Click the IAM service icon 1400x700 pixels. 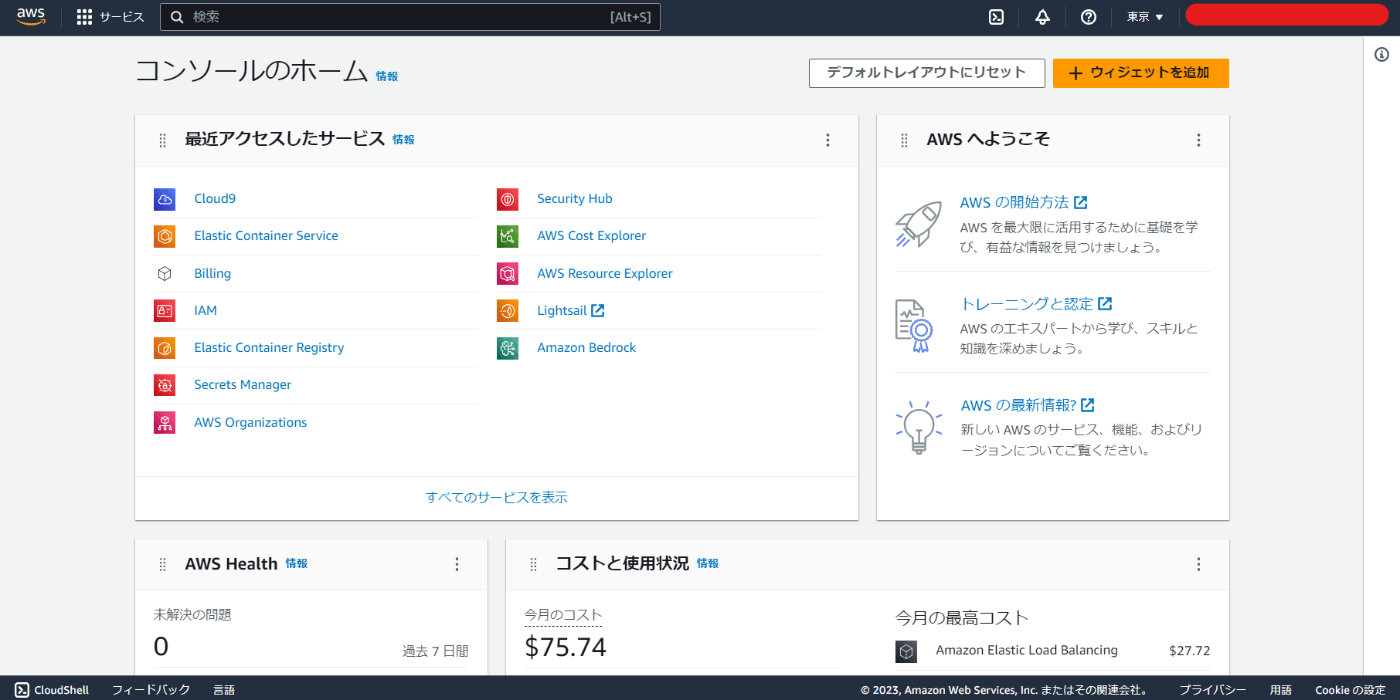tap(165, 311)
